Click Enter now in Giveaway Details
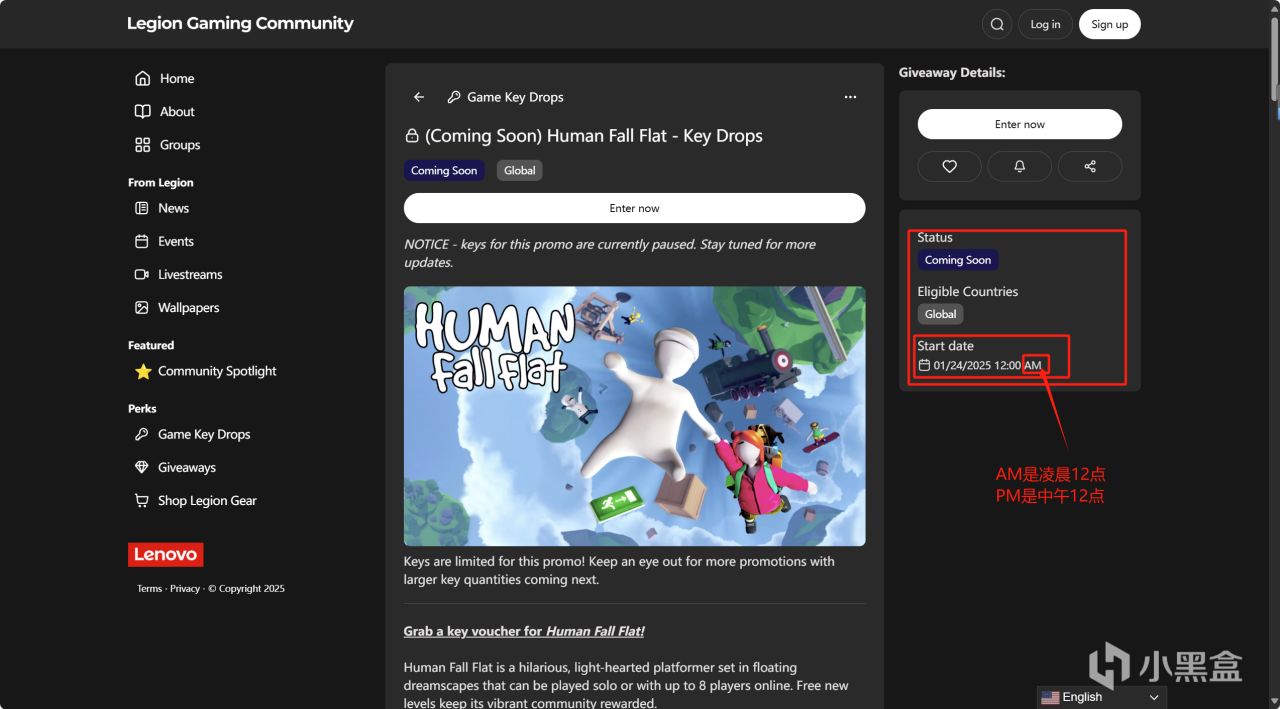The image size is (1280, 709). [x=1020, y=124]
